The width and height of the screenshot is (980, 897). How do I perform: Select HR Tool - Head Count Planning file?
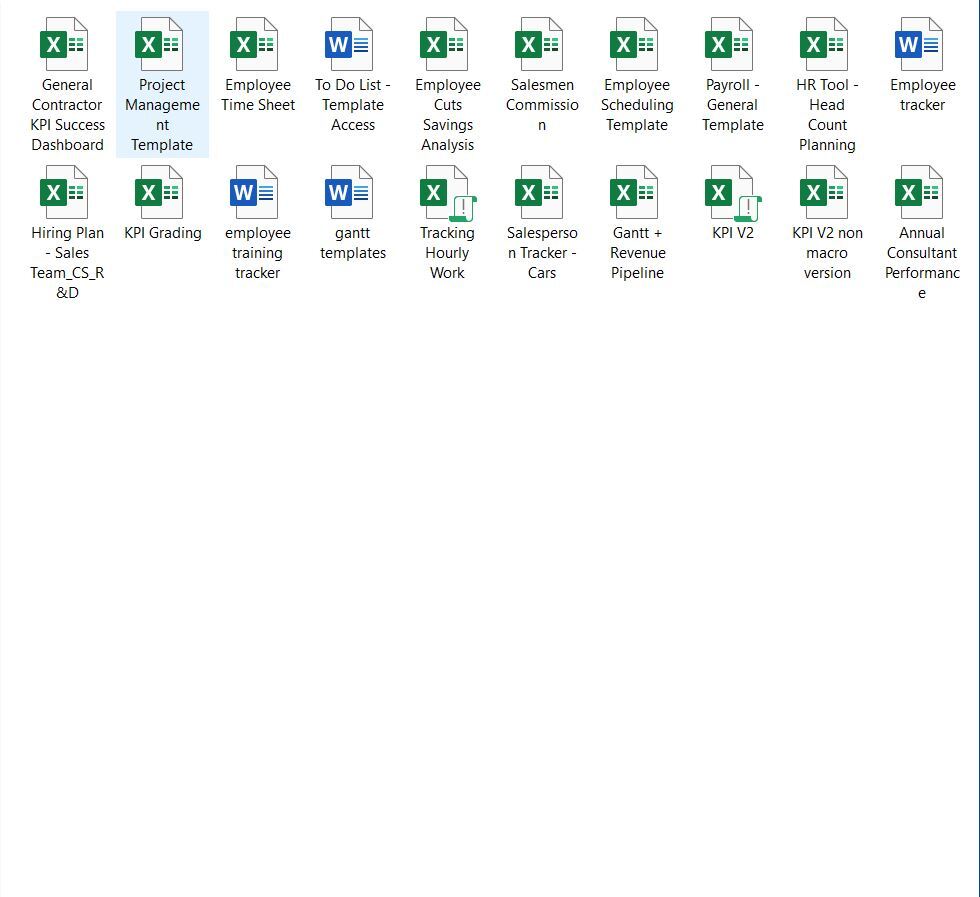[x=827, y=45]
